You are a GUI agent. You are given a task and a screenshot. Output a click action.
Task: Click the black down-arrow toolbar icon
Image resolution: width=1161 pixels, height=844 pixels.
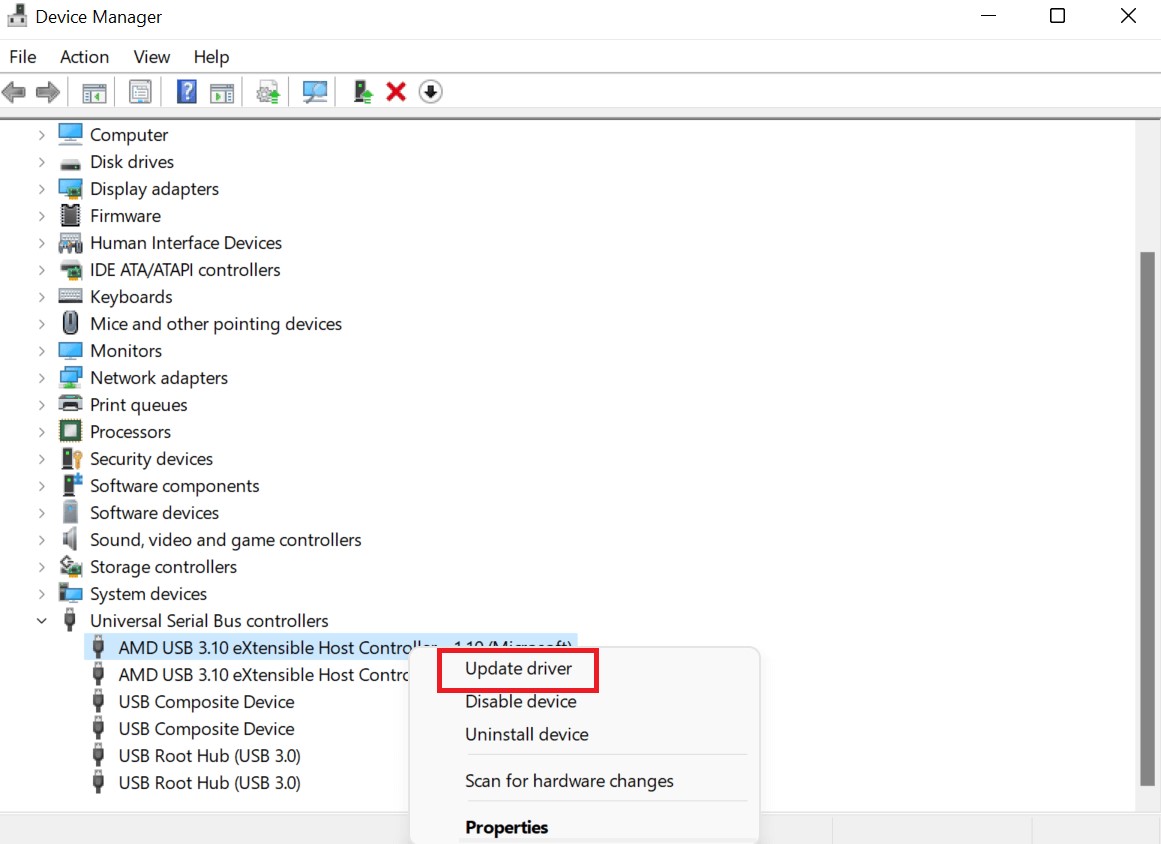pyautogui.click(x=430, y=92)
